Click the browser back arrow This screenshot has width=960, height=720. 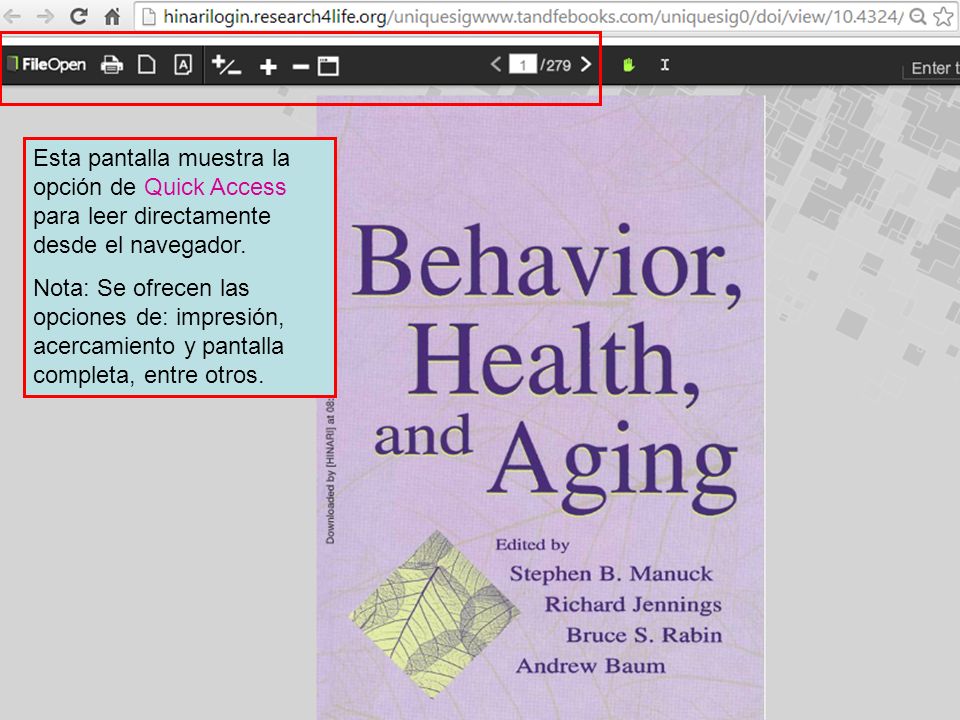(x=13, y=17)
